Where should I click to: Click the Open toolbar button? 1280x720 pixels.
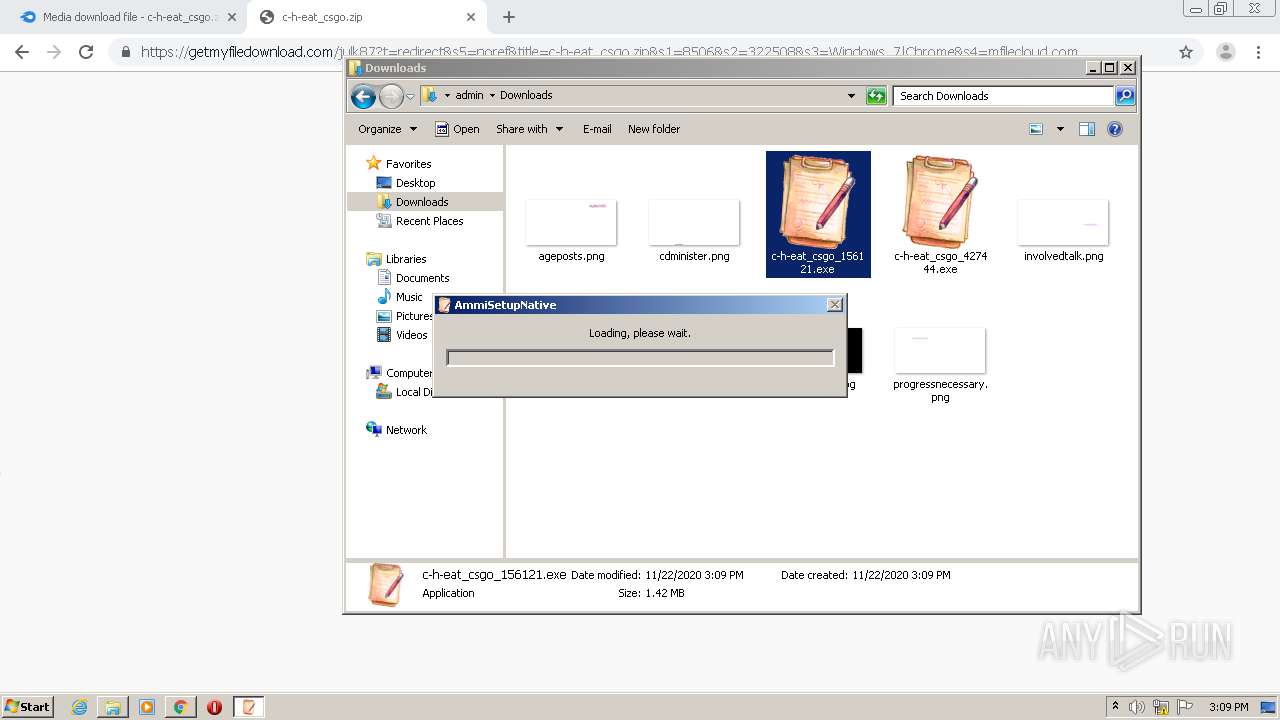457,129
